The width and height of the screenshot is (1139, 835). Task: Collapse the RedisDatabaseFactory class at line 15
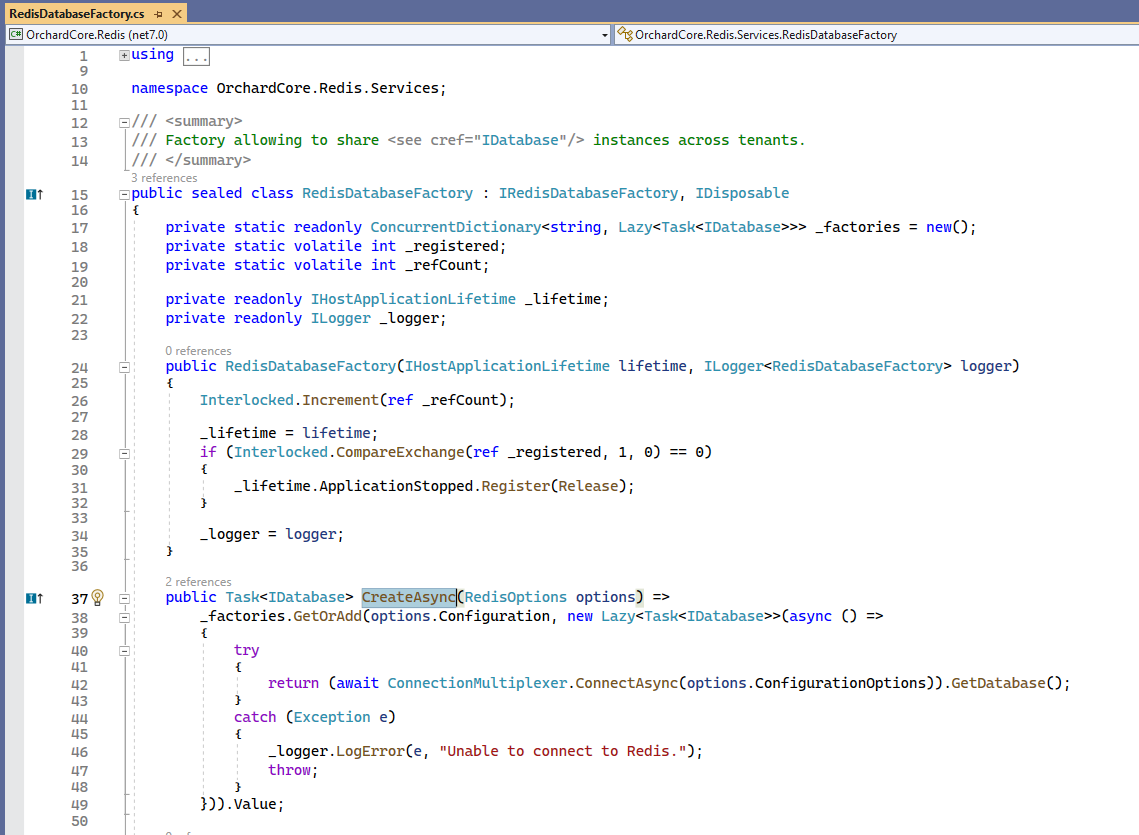pos(124,194)
